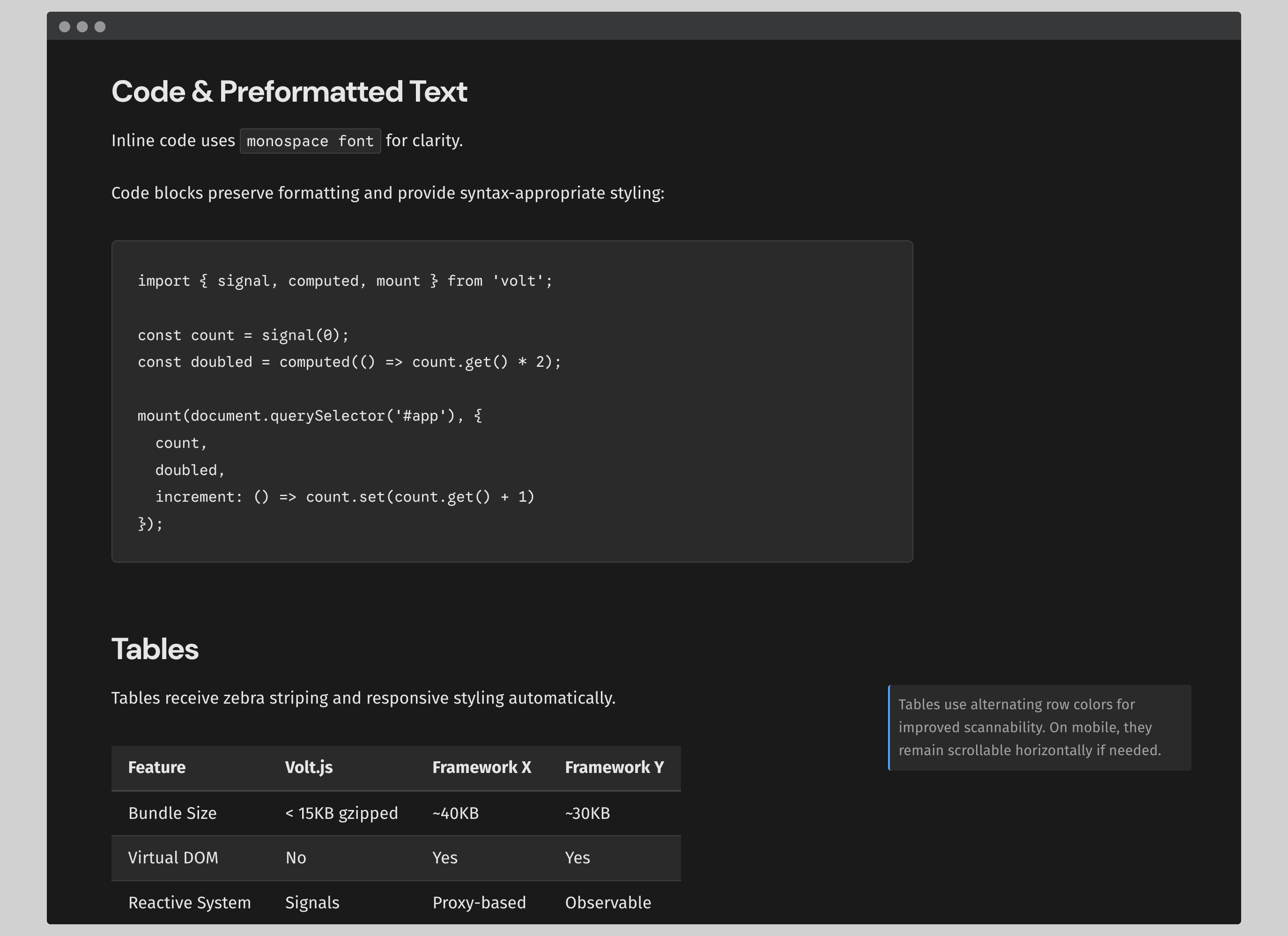This screenshot has height=936, width=1288.
Task: Click the 'Tables' section heading
Action: pyautogui.click(x=155, y=649)
